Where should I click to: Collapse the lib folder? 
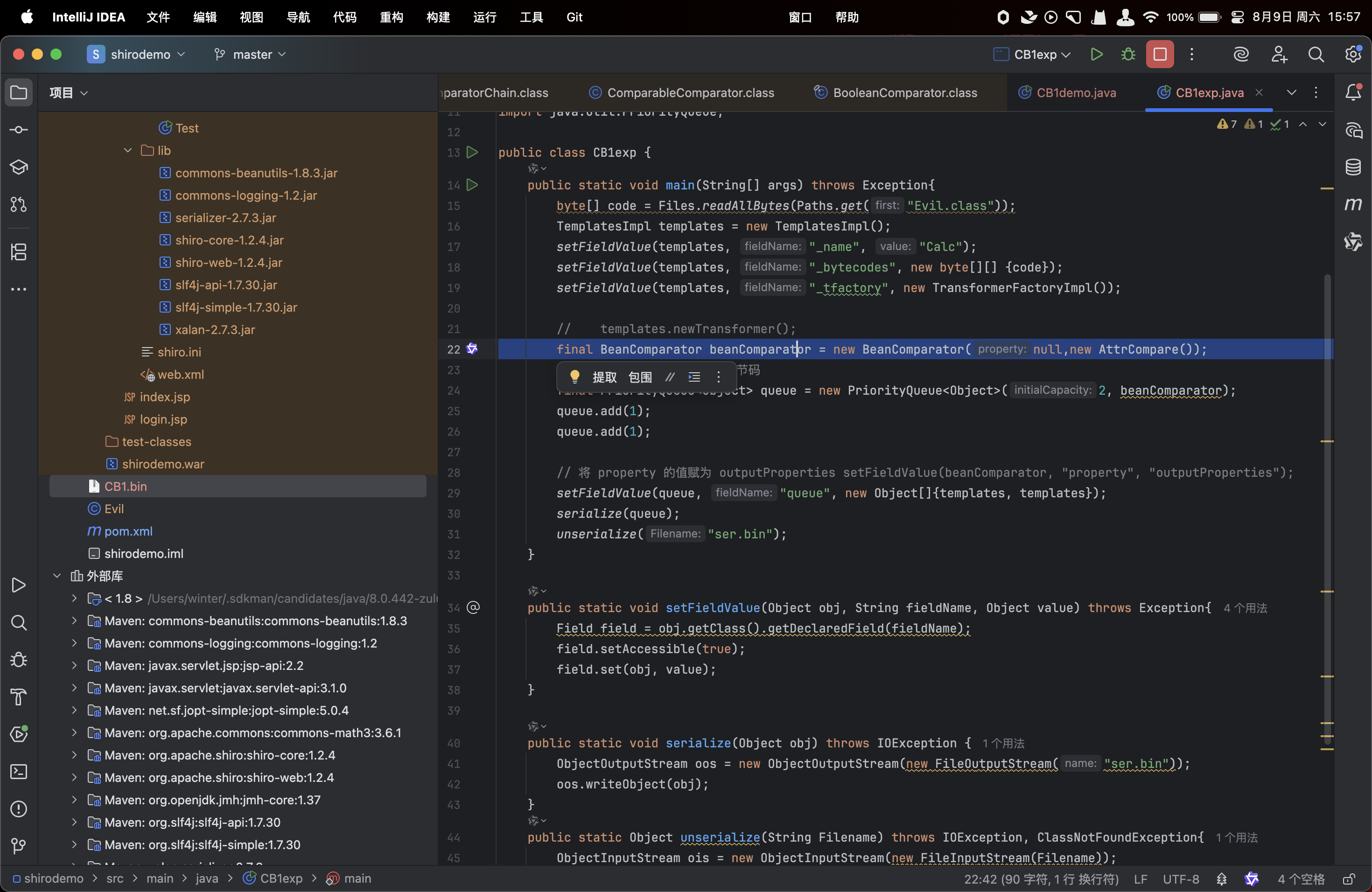pyautogui.click(x=128, y=150)
